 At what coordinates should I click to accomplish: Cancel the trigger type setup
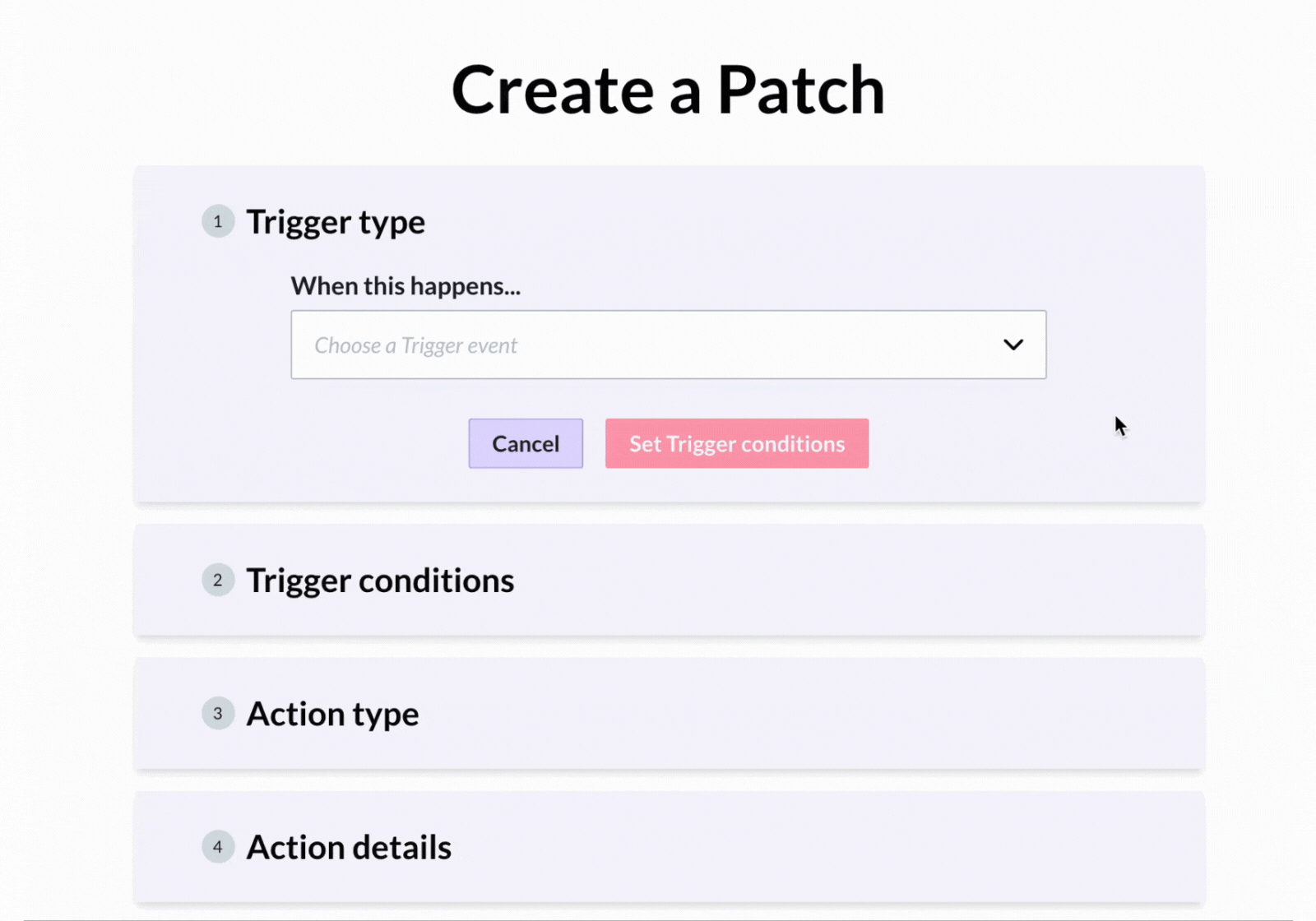(525, 443)
